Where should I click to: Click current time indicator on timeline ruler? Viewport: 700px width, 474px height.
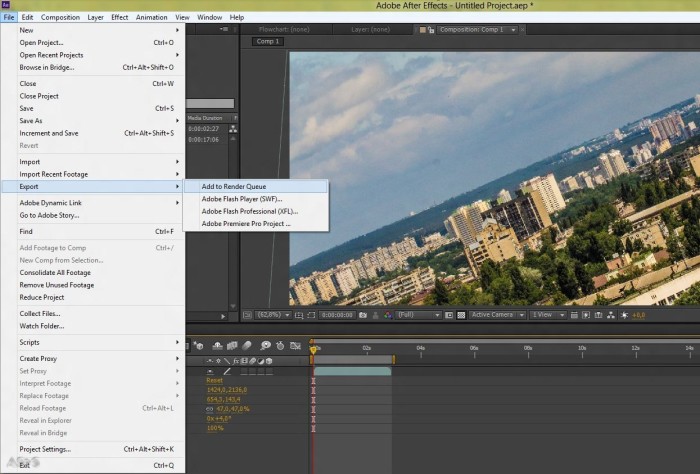313,349
